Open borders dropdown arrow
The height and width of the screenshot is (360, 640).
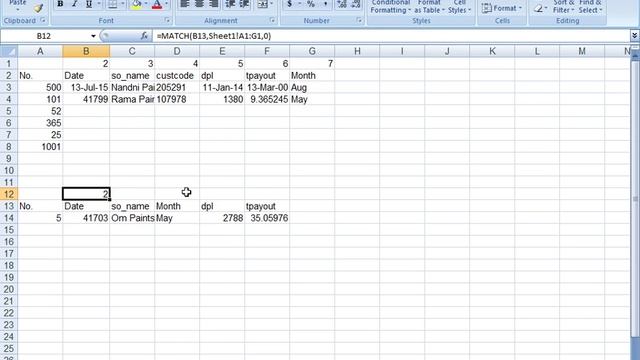pyautogui.click(x=122, y=4)
